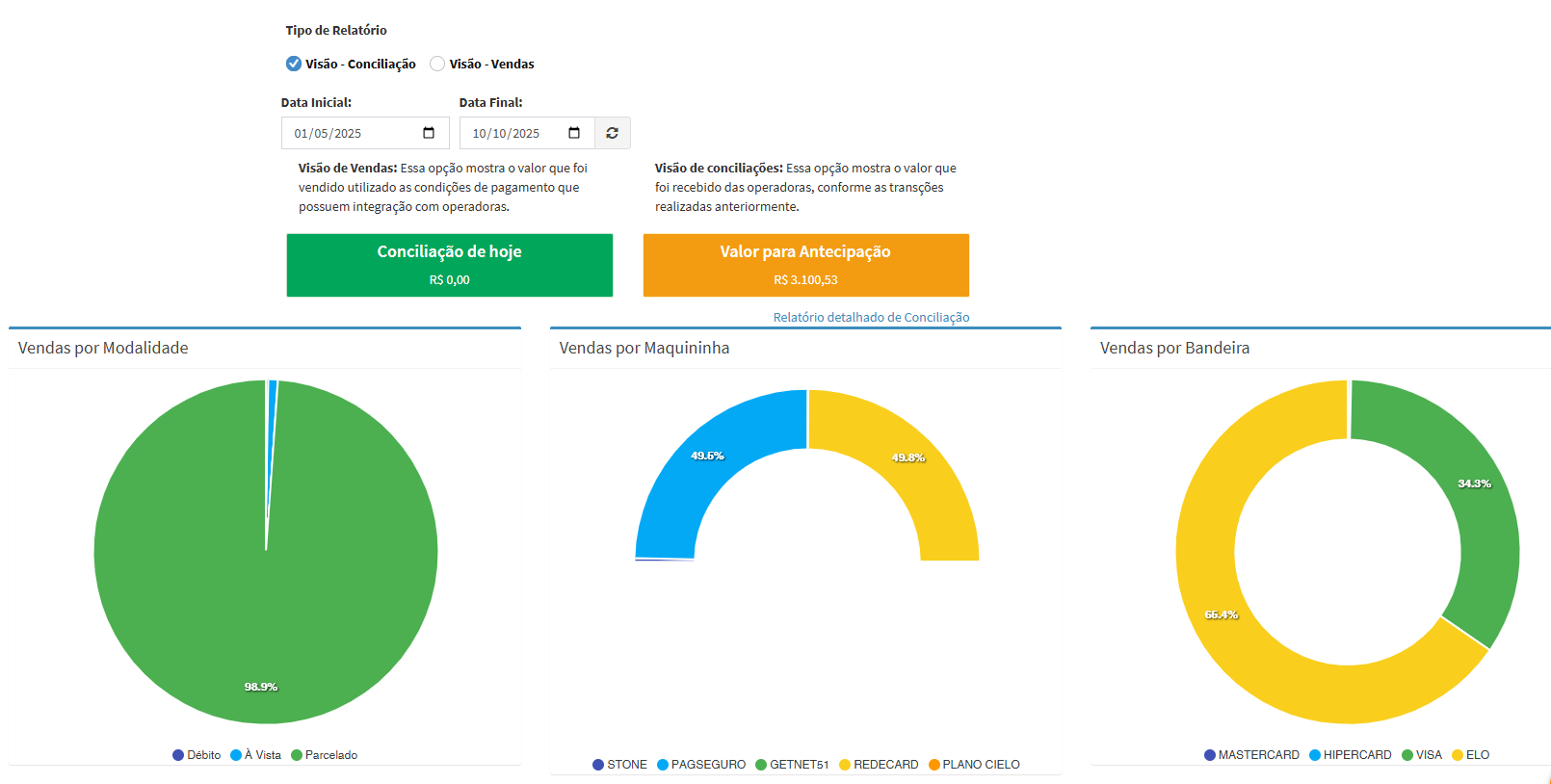Viewport: 1551px width, 784px height.
Task: Toggle the PAGSEGURO legend entry
Action: pyautogui.click(x=701, y=765)
